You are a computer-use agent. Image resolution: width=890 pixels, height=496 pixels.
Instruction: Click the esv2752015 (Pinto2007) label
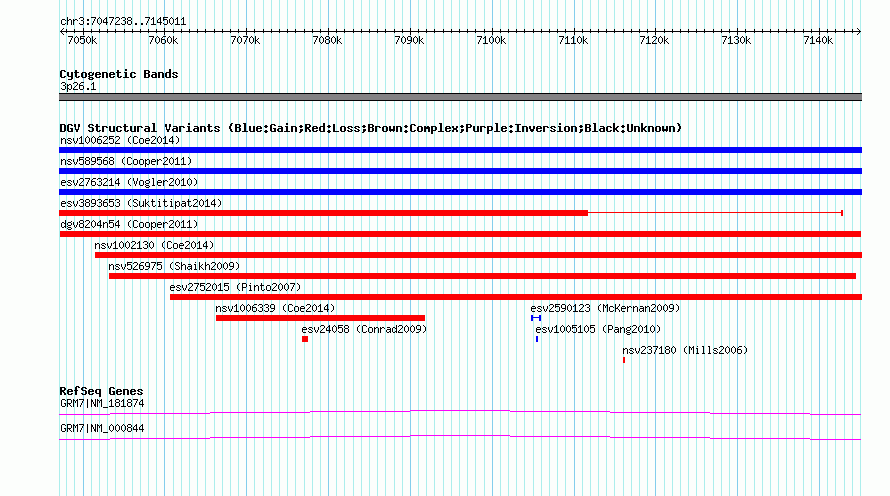pos(236,287)
